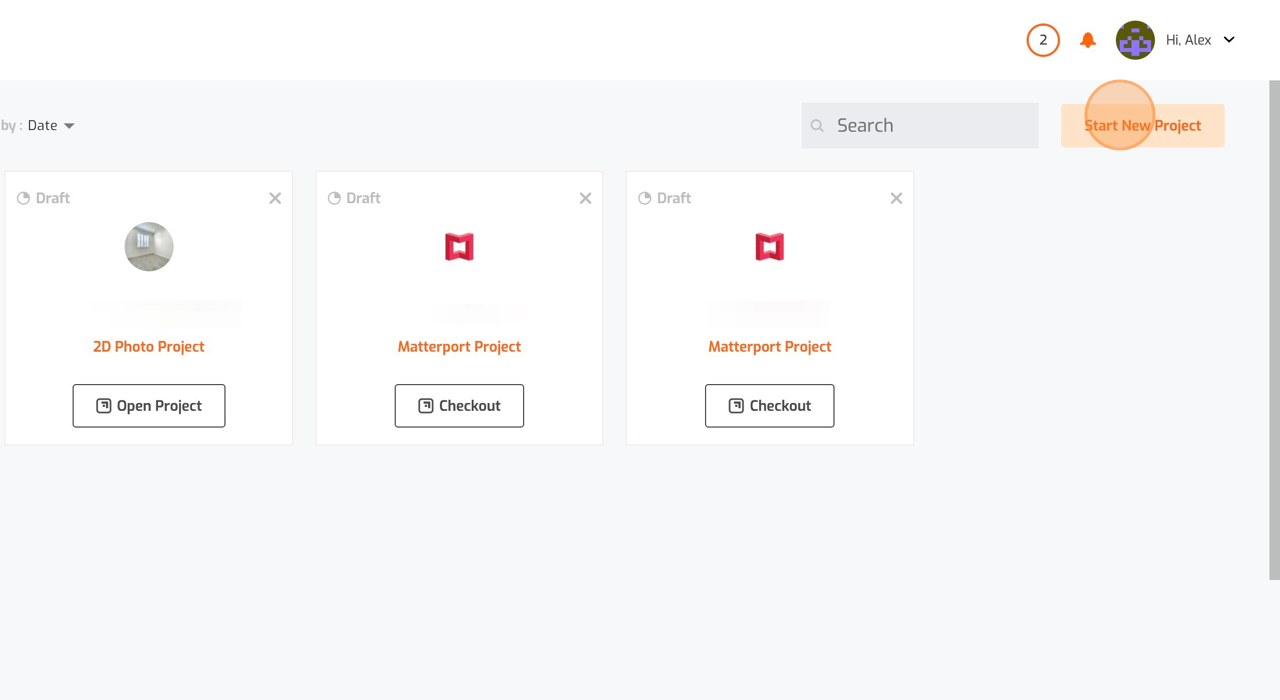Close the 2D Photo Project card
Screen dimensions: 1280x700
(x=275, y=198)
